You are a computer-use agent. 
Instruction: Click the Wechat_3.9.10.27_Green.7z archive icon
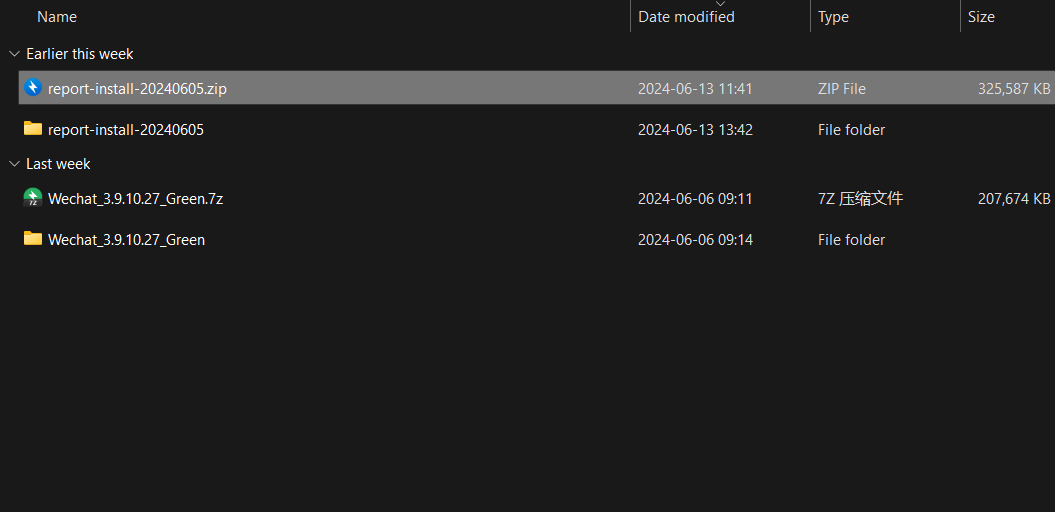click(x=33, y=198)
